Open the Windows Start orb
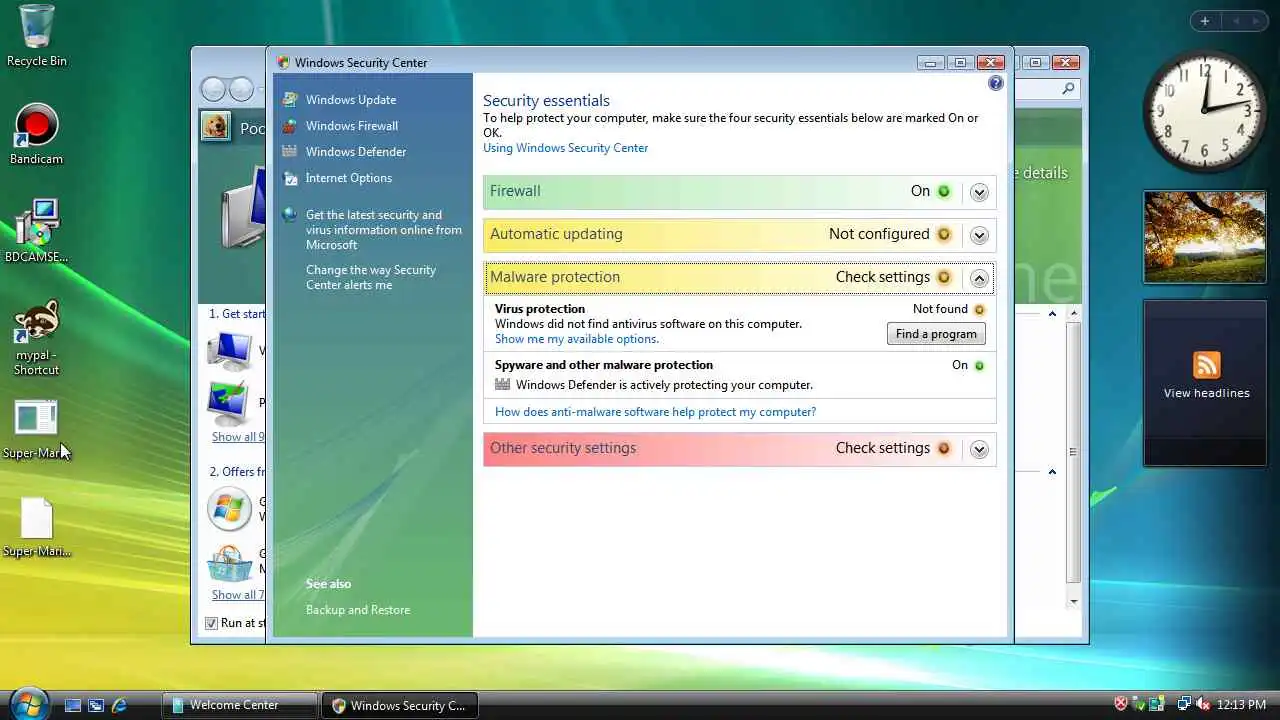 pyautogui.click(x=28, y=703)
